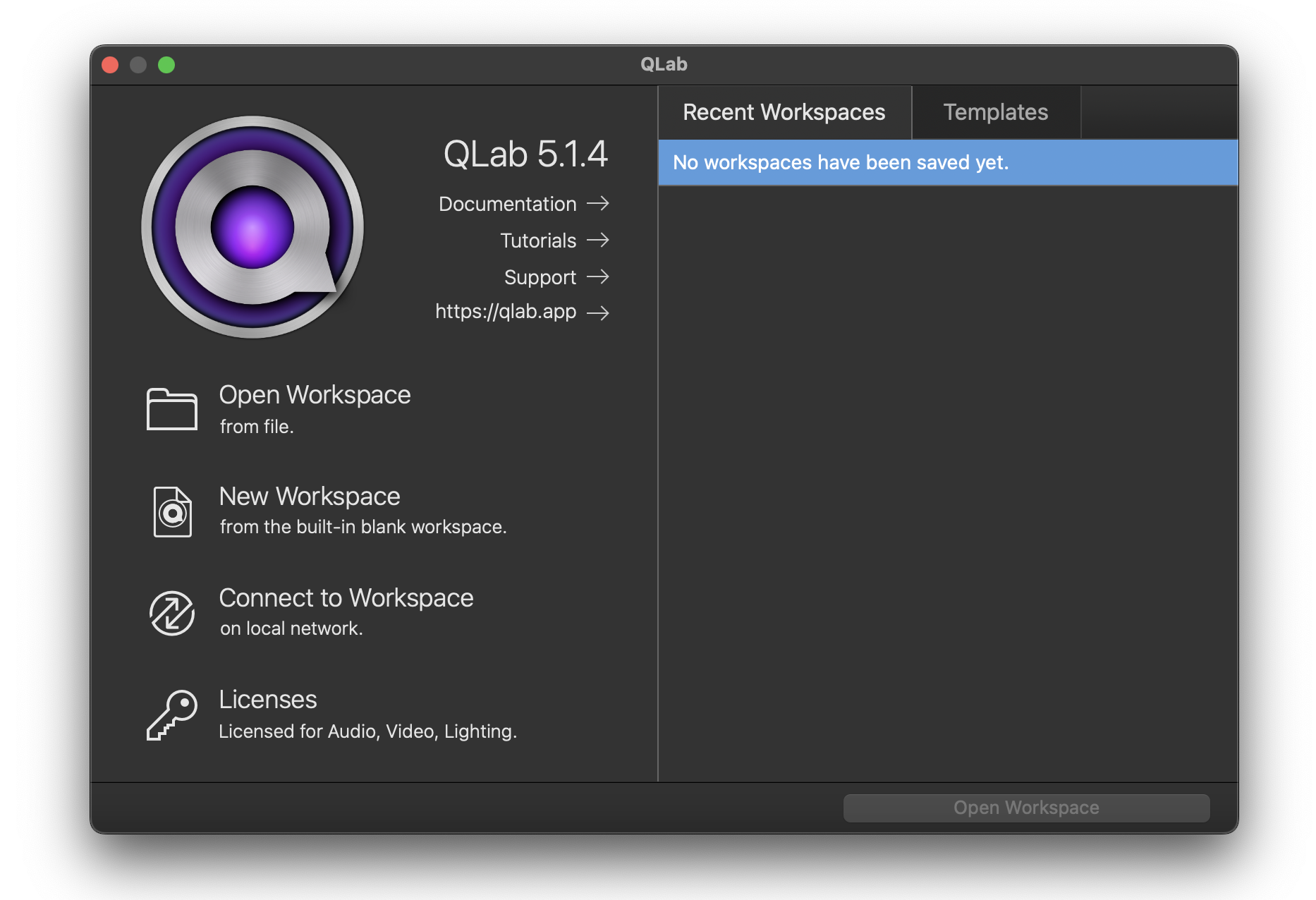
Task: Create a New Workspace from blank
Action: click(x=310, y=497)
